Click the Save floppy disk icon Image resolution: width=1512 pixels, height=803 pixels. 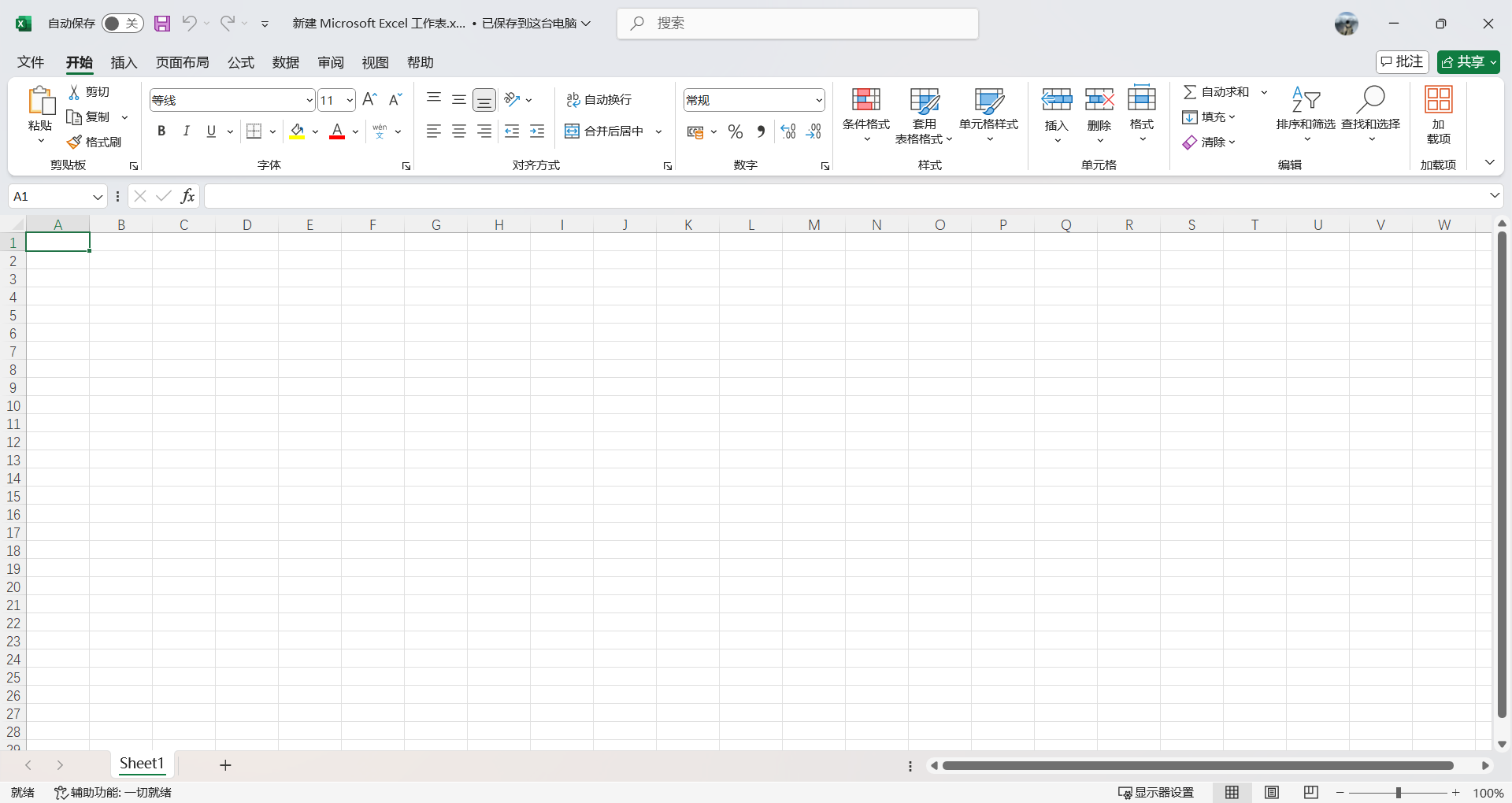[162, 24]
